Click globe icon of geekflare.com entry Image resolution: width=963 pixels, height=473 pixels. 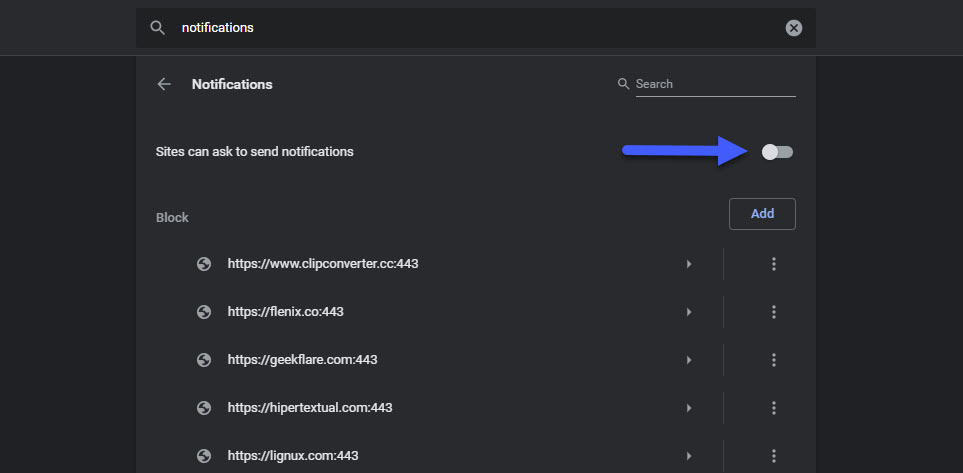[204, 360]
